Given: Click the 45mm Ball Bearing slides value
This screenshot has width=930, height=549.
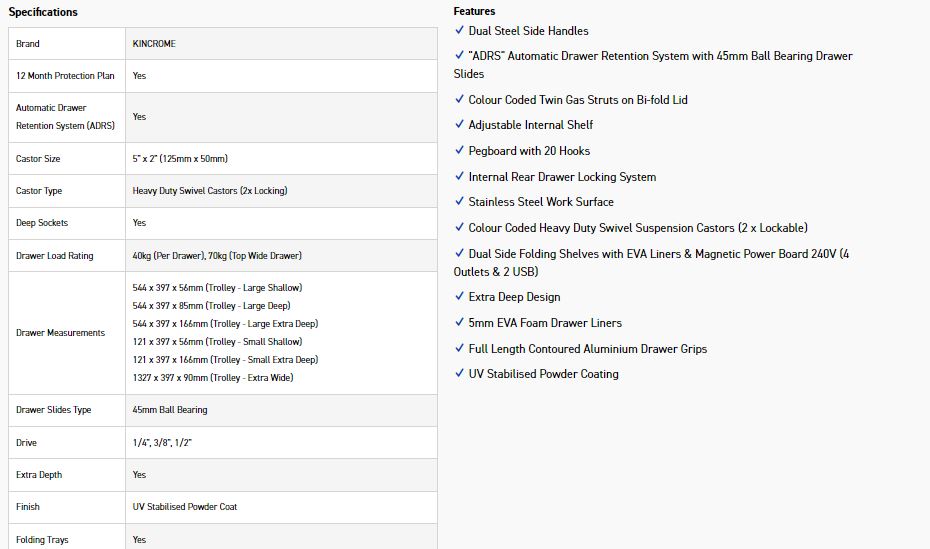Looking at the screenshot, I should pyautogui.click(x=170, y=410).
